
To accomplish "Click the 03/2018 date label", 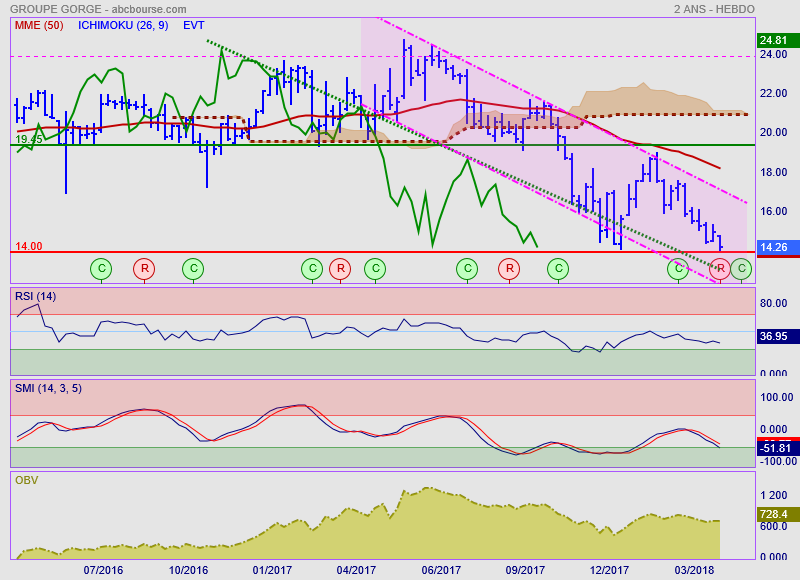I will 694,570.
